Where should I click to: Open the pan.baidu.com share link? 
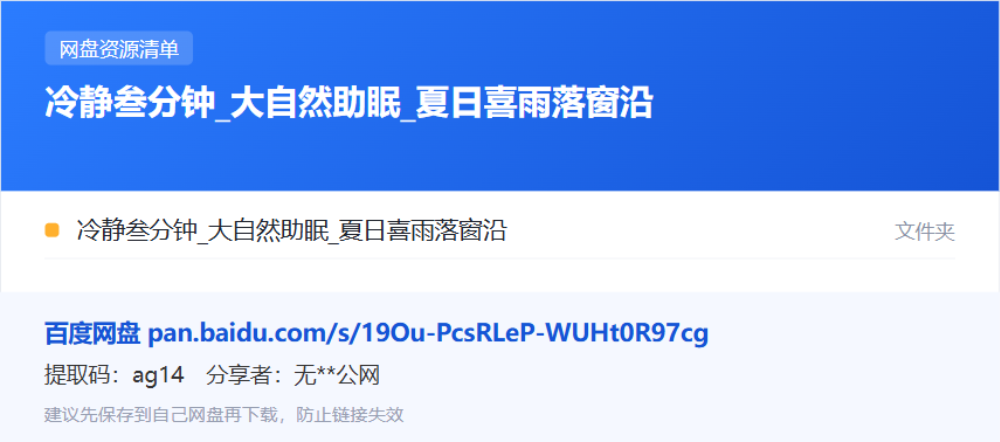pos(428,333)
